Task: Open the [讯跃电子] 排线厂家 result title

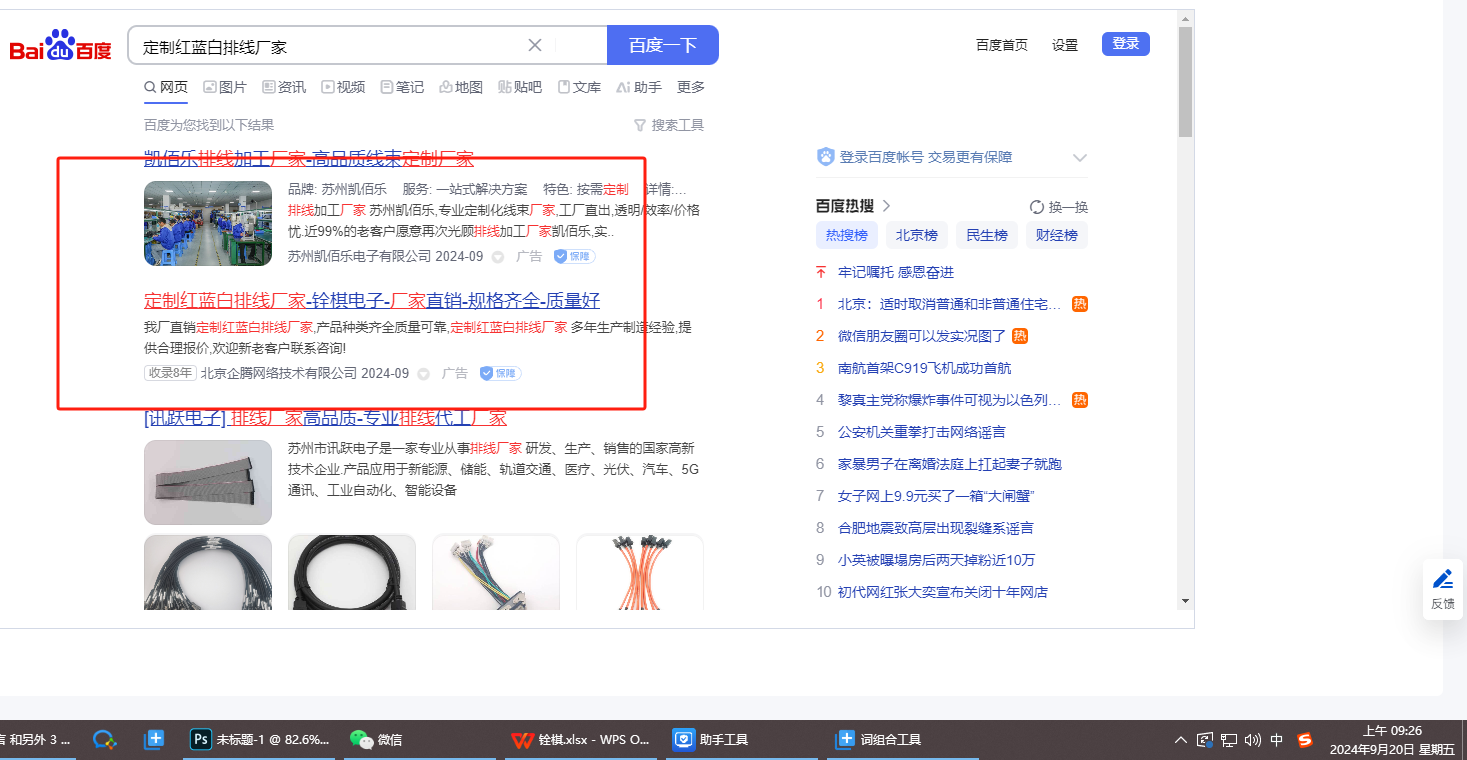Action: point(325,418)
